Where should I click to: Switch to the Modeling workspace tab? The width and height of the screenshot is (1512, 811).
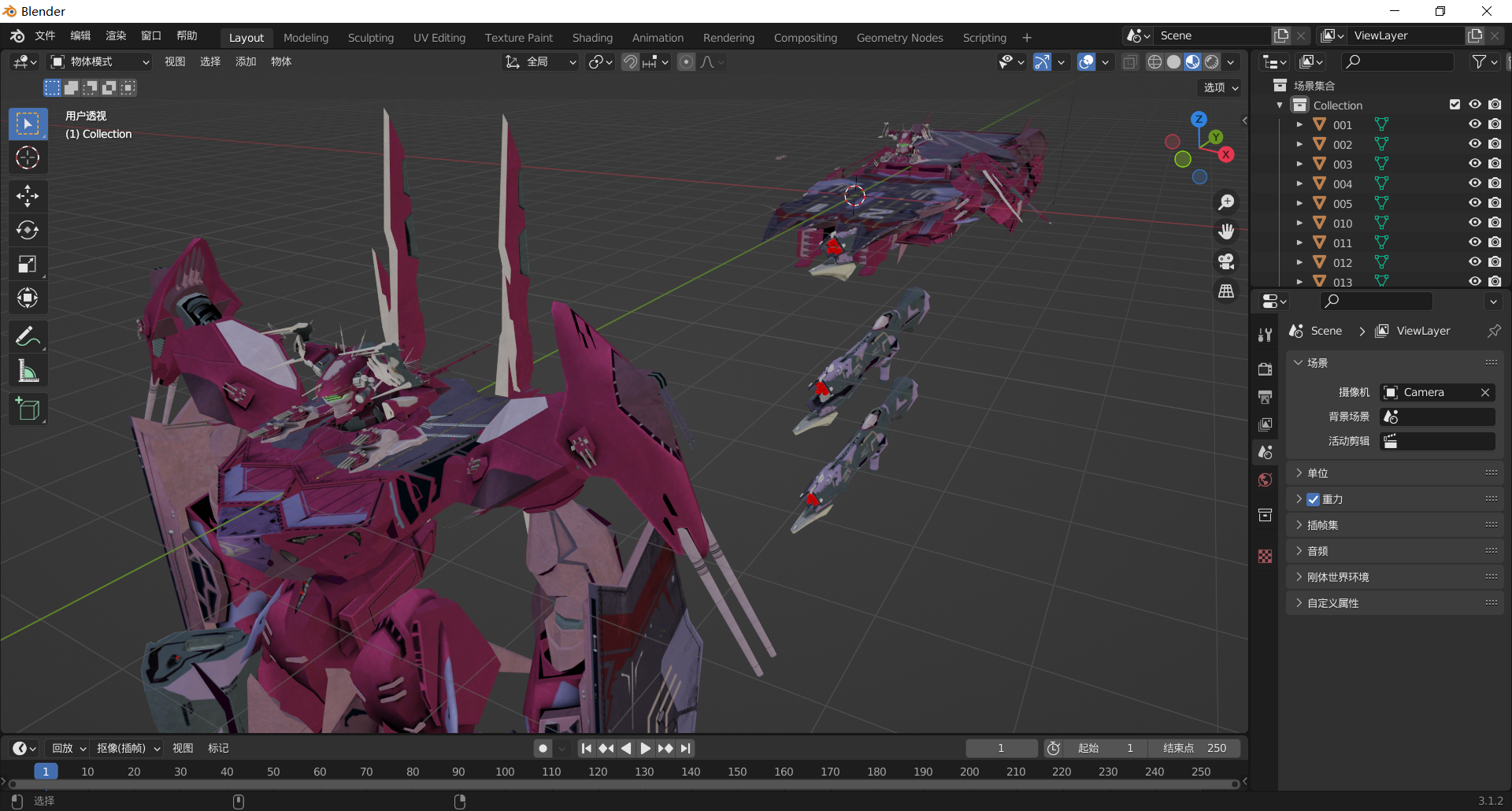[306, 38]
